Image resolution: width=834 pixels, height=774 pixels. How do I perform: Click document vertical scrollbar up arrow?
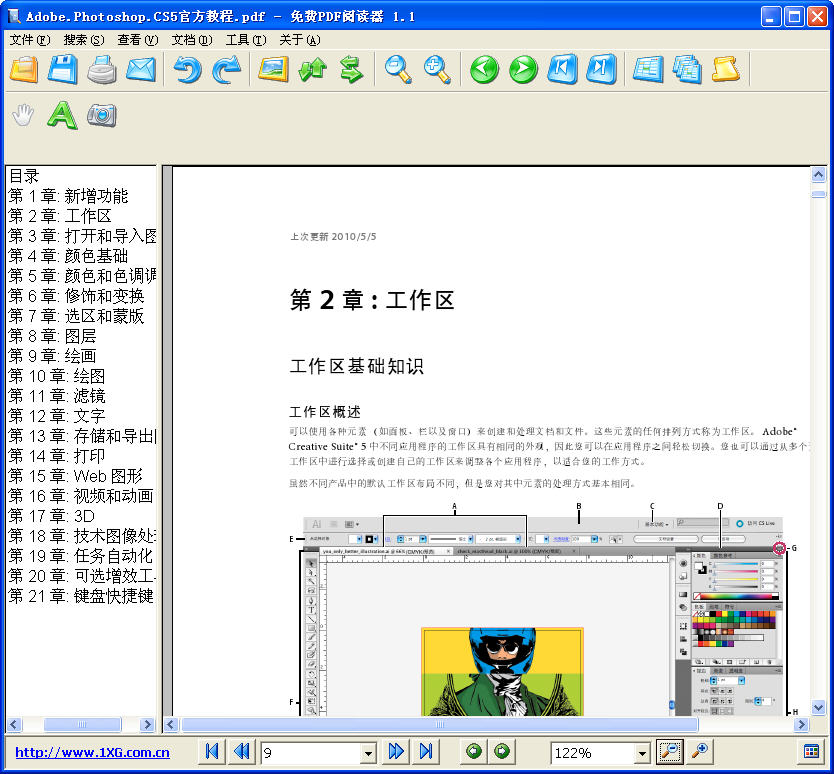[818, 174]
